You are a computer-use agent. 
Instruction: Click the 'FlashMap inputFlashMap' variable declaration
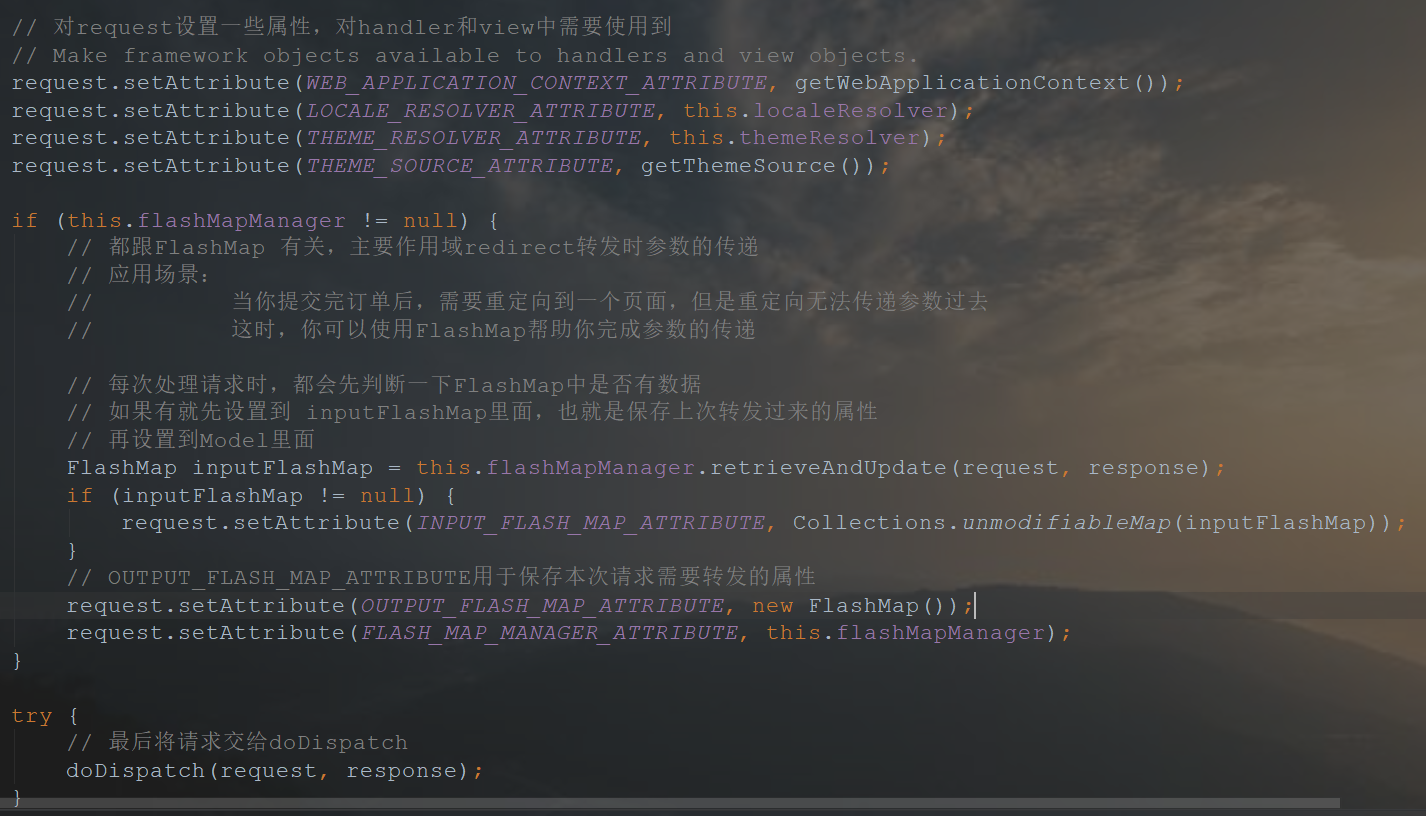click(220, 468)
